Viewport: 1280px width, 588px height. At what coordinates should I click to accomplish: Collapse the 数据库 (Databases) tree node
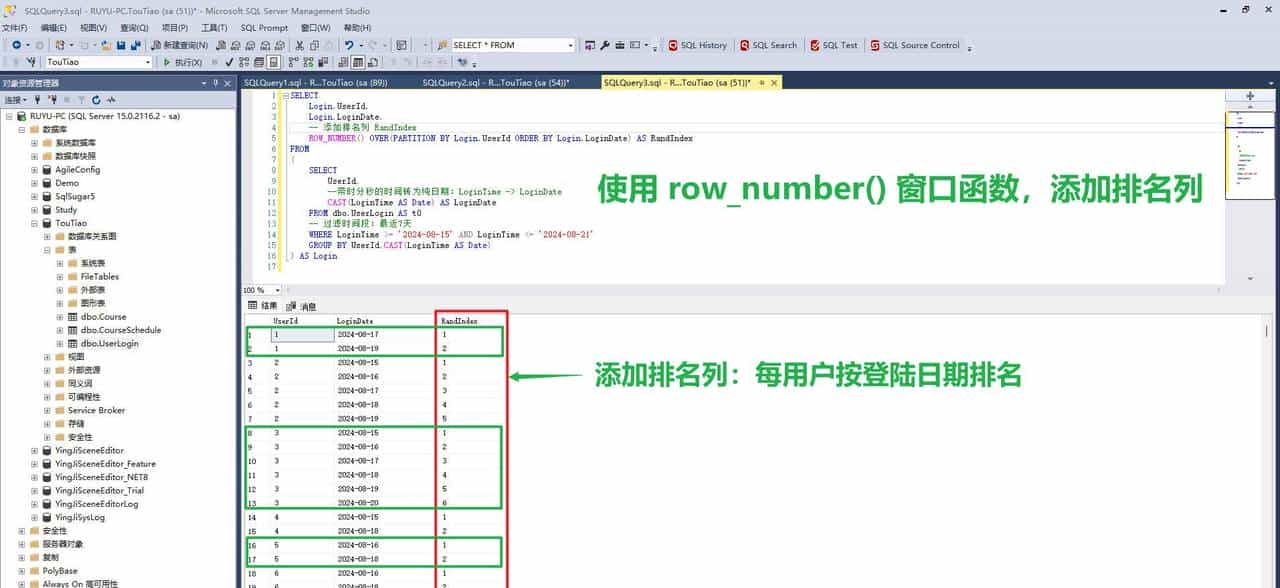coord(22,129)
